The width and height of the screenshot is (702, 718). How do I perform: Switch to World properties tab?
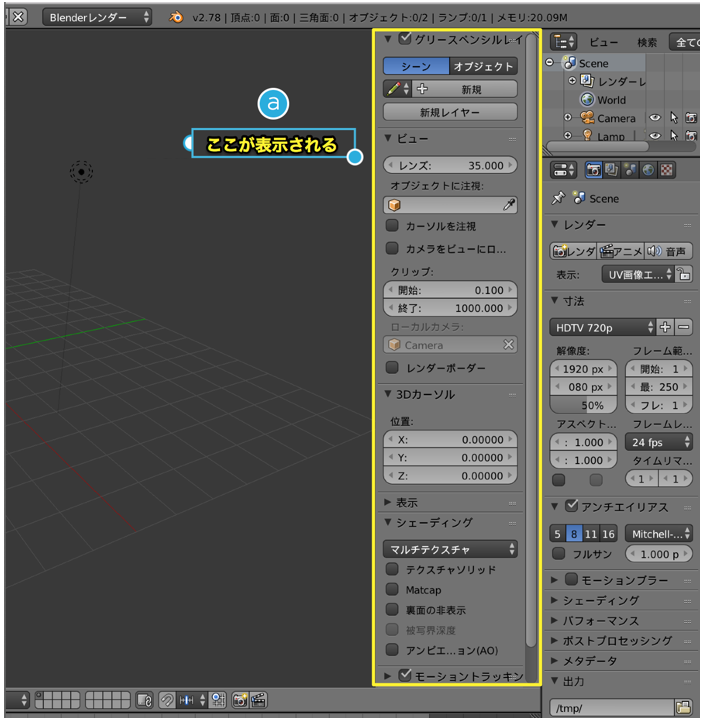point(648,170)
